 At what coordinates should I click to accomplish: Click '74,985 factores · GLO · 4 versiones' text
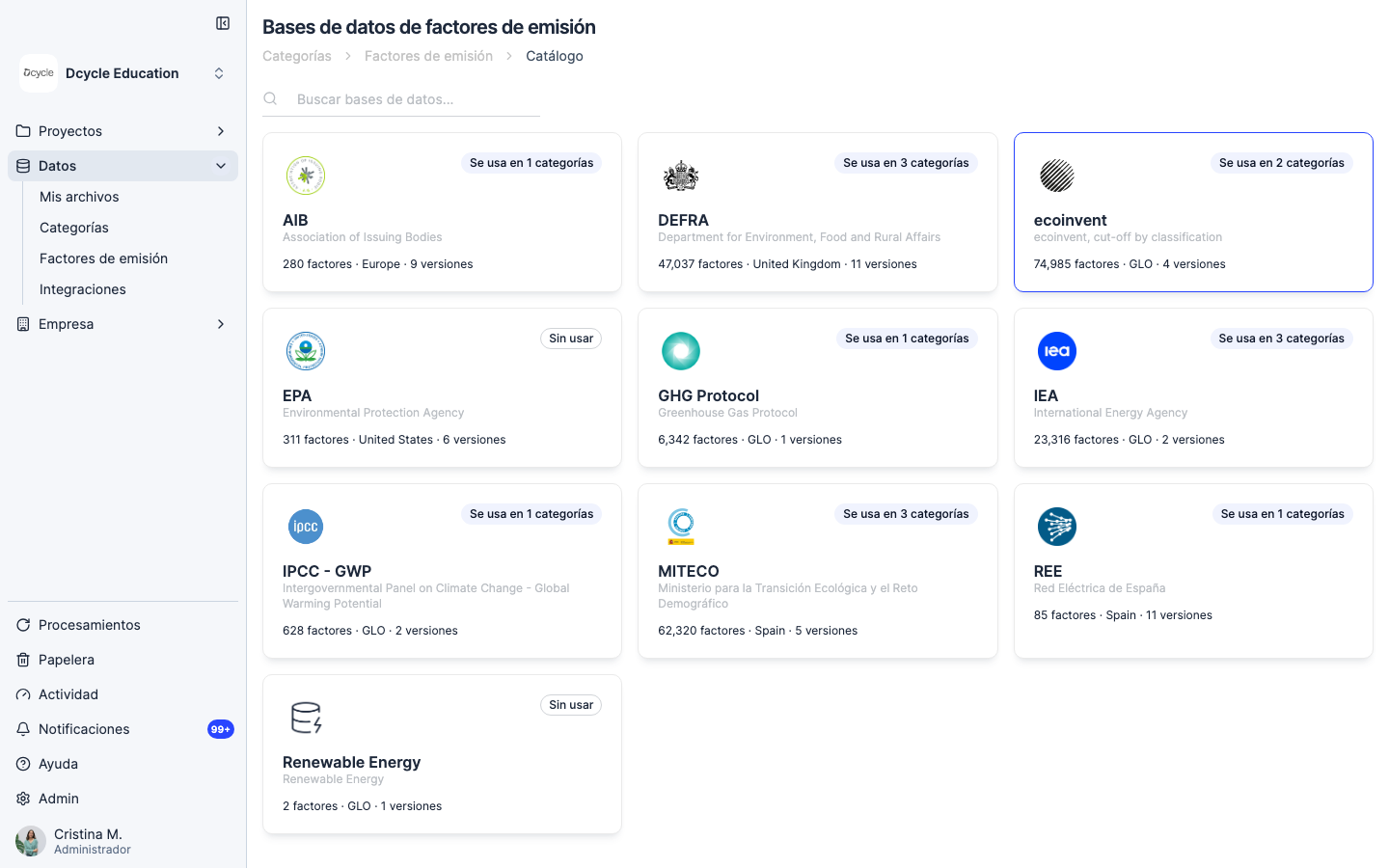tap(1130, 264)
